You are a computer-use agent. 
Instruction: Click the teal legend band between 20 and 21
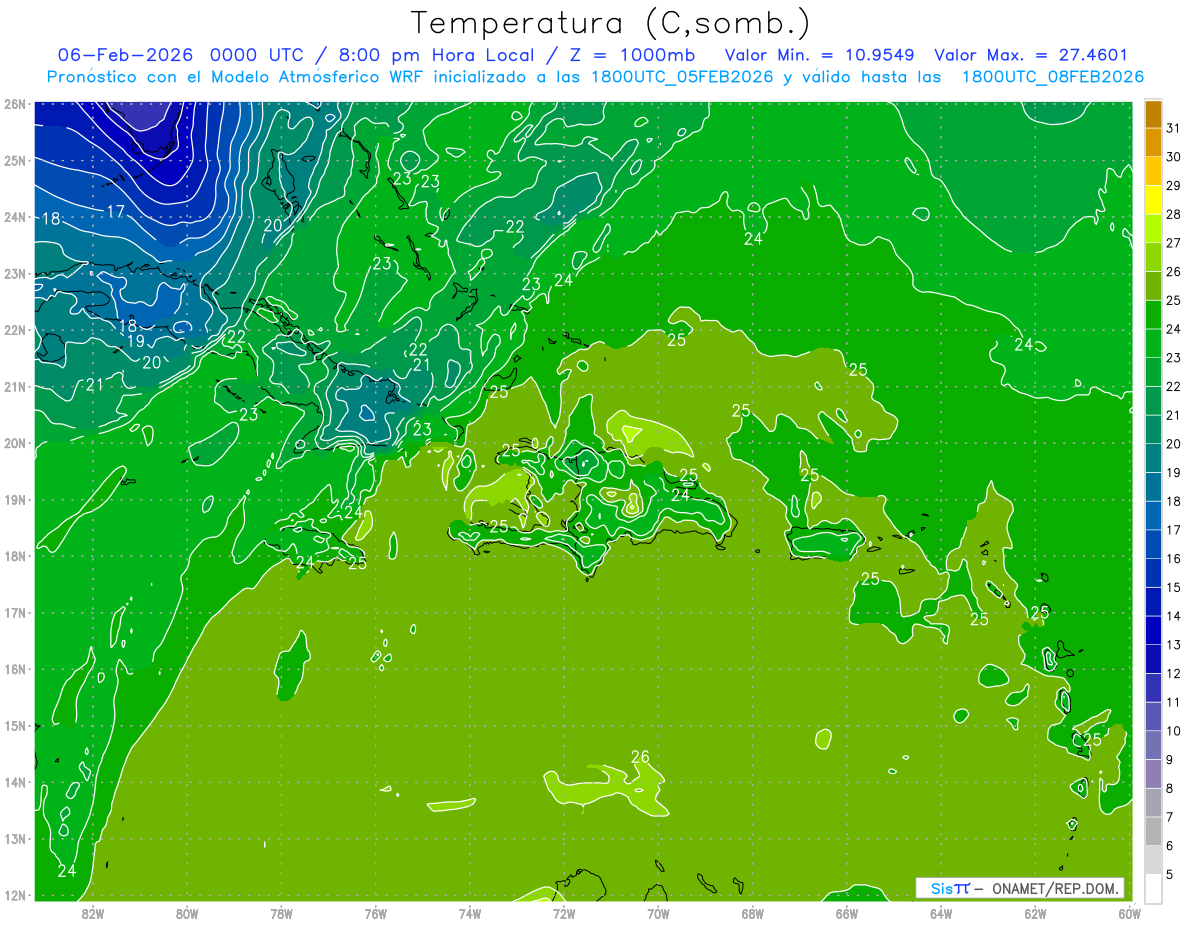click(1153, 429)
